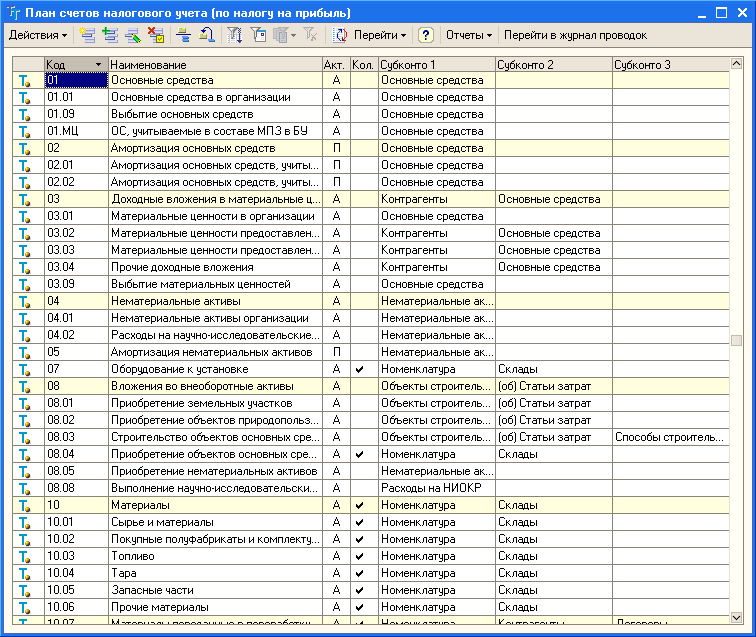Click the Edit current element pencil icon
Viewport: 756px width, 637px height.
[x=133, y=35]
